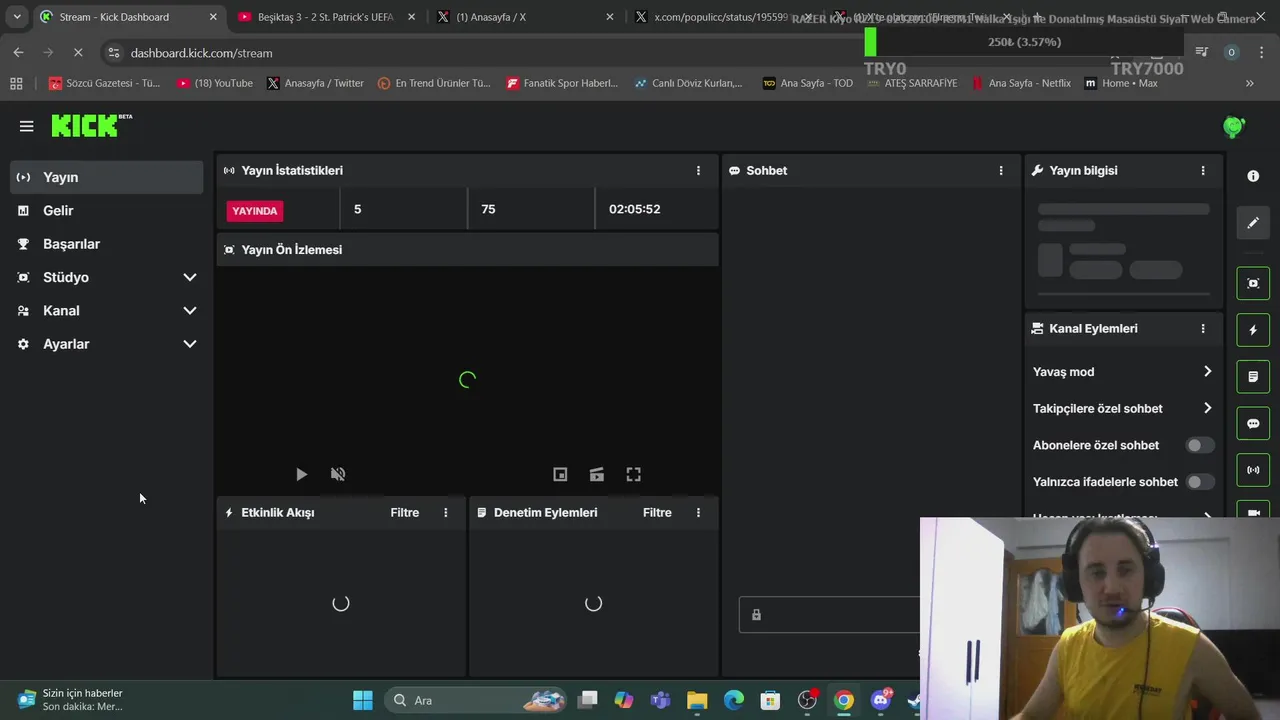Open Fanatik Spor Haberleri bookmark

coord(562,83)
